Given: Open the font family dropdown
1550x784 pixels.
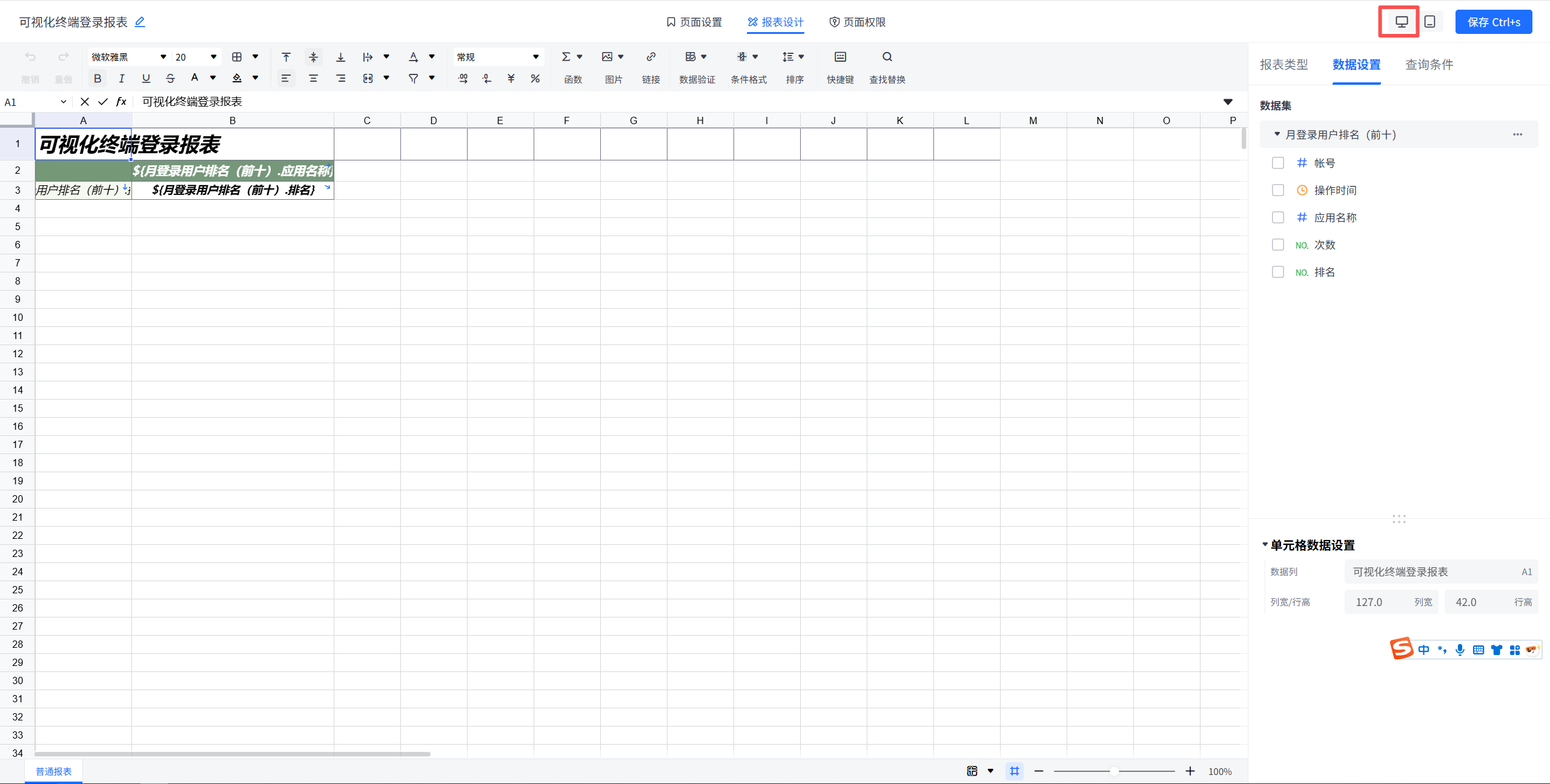Looking at the screenshot, I should (128, 57).
